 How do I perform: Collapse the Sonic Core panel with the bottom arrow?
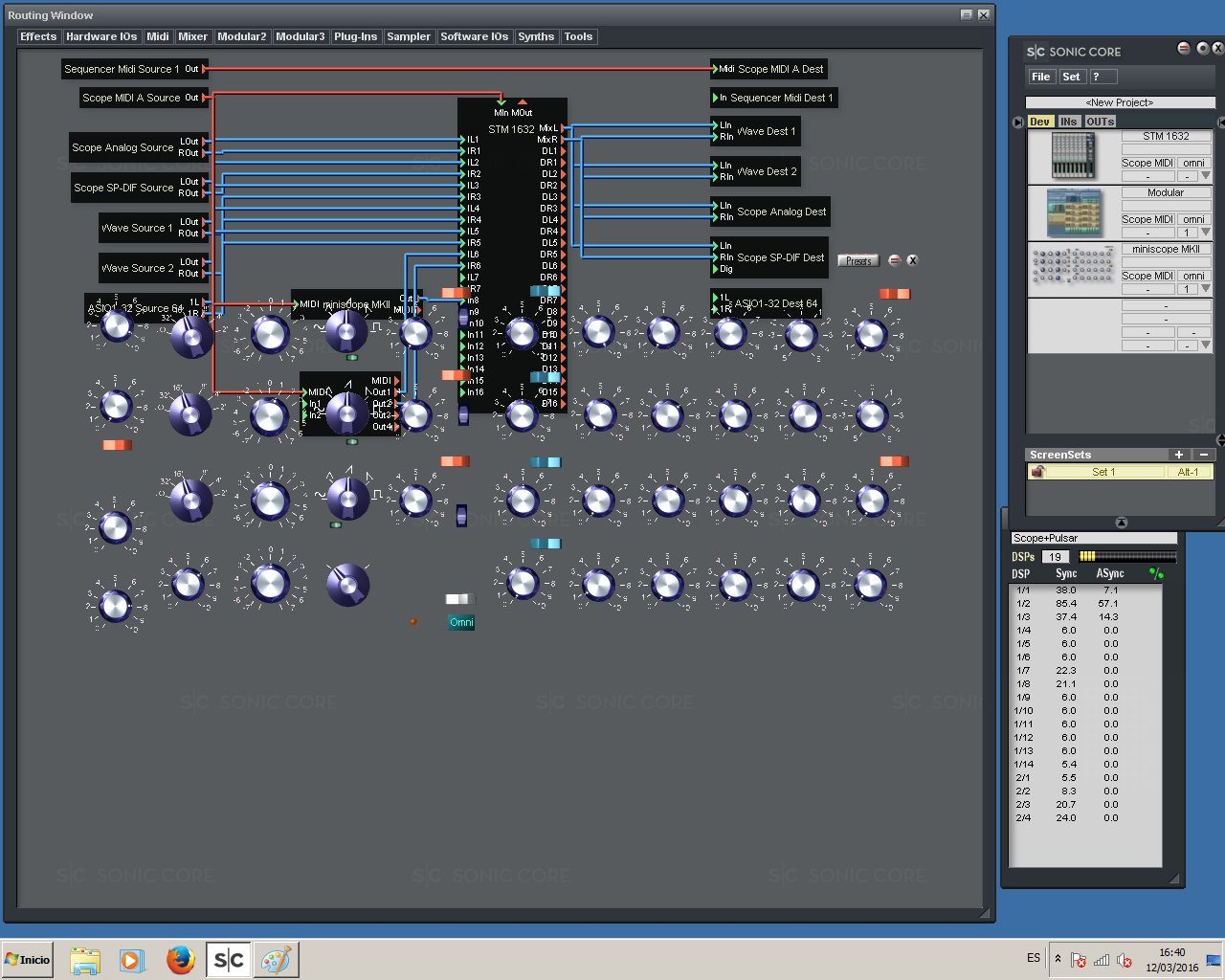[1121, 523]
